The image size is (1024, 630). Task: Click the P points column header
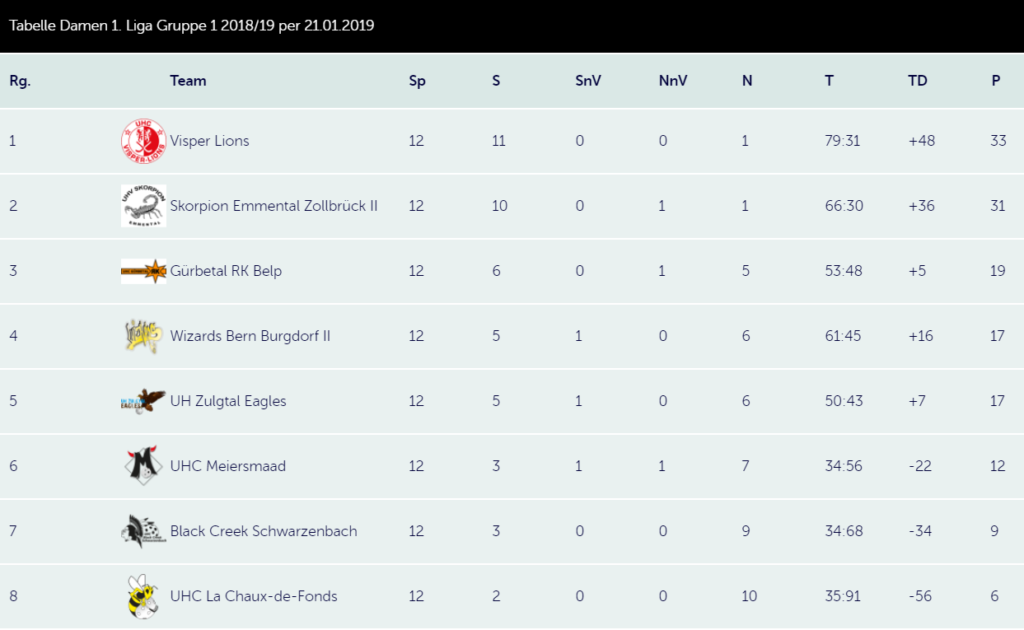click(996, 81)
